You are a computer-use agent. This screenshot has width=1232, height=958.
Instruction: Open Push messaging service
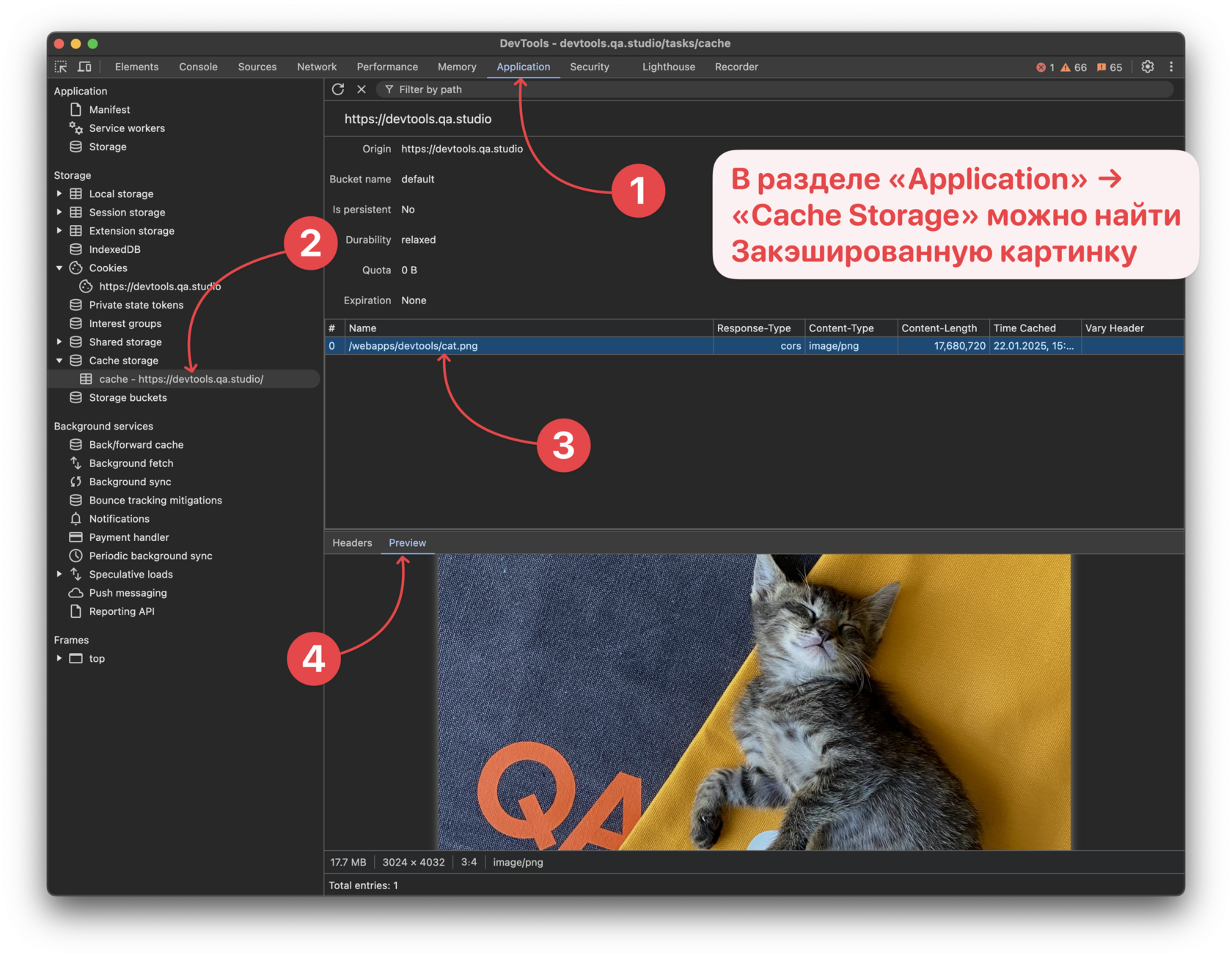[x=128, y=593]
